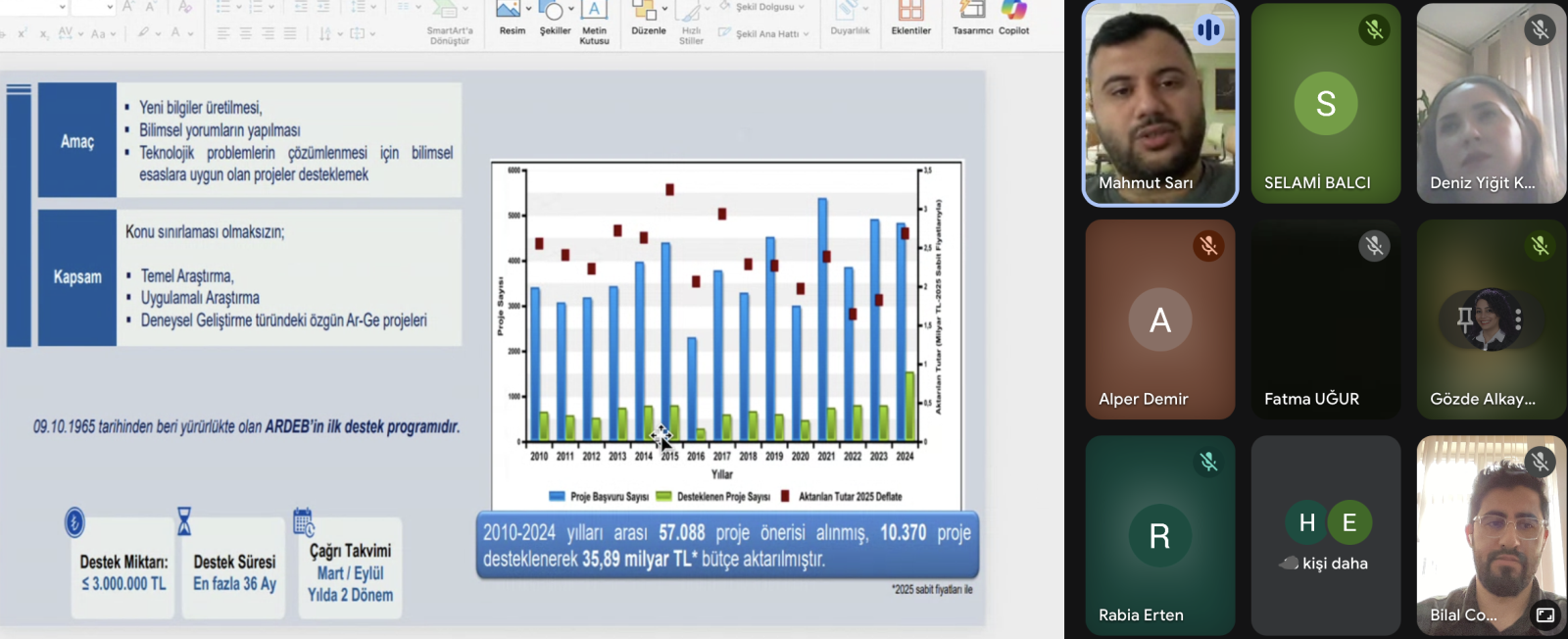Screen dimensions: 1568x639
Task: Click the muted mic on SELAMİ BALCI's tile
Action: point(1374,30)
